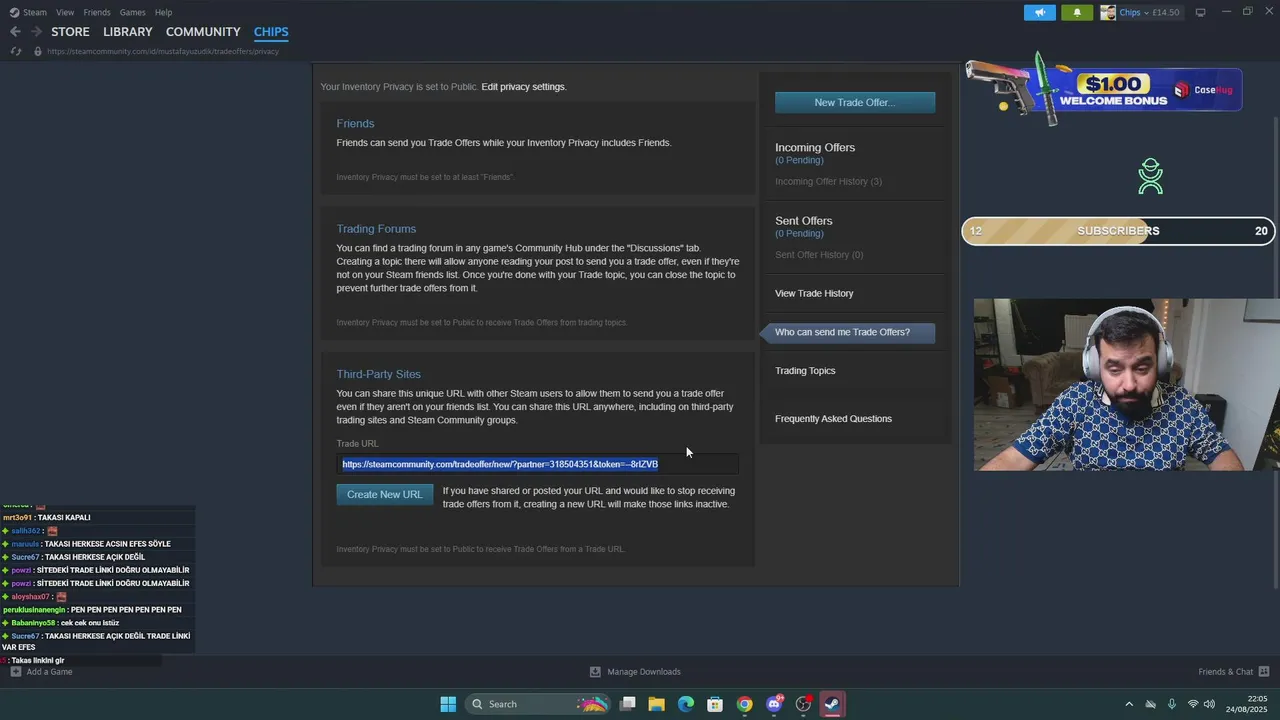Screen dimensions: 1280x720
Task: Click the Trading Forums heading
Action: click(x=376, y=229)
